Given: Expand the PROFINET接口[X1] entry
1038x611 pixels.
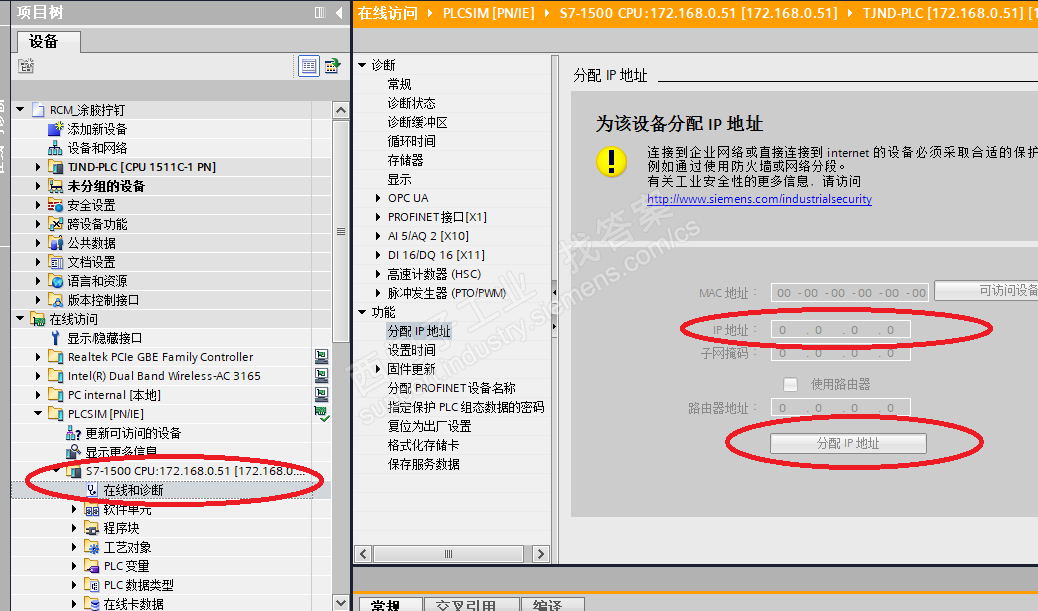Looking at the screenshot, I should pos(378,217).
